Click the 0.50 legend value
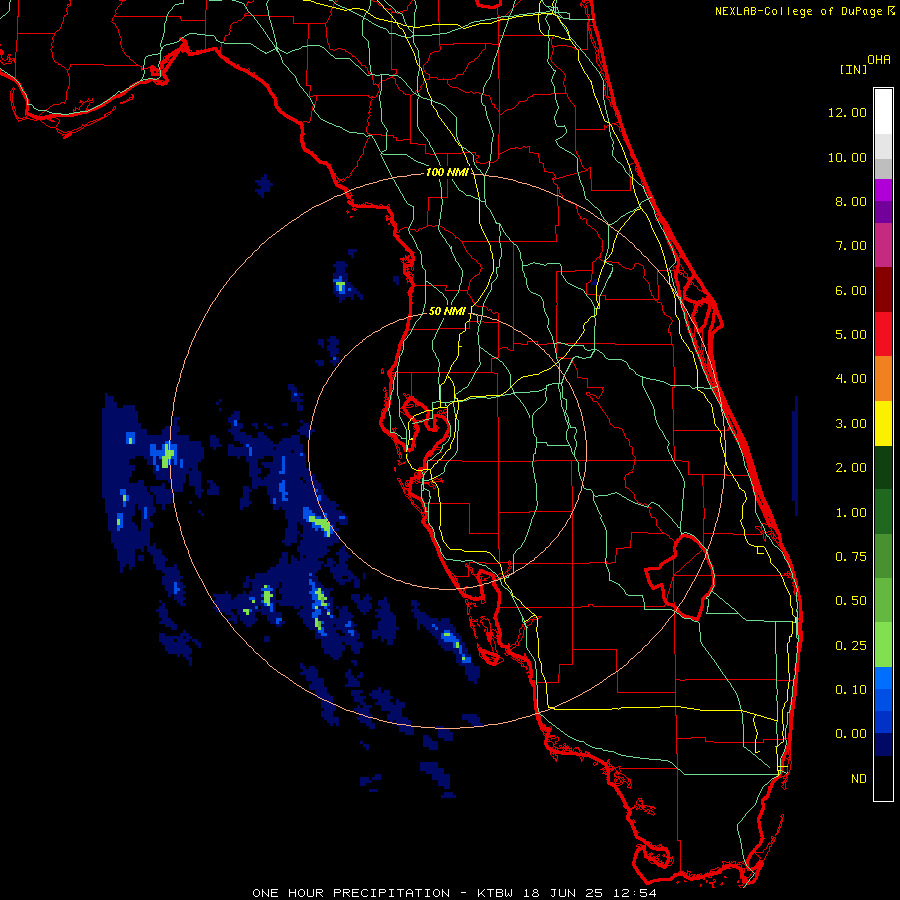900x900 pixels. (x=851, y=601)
